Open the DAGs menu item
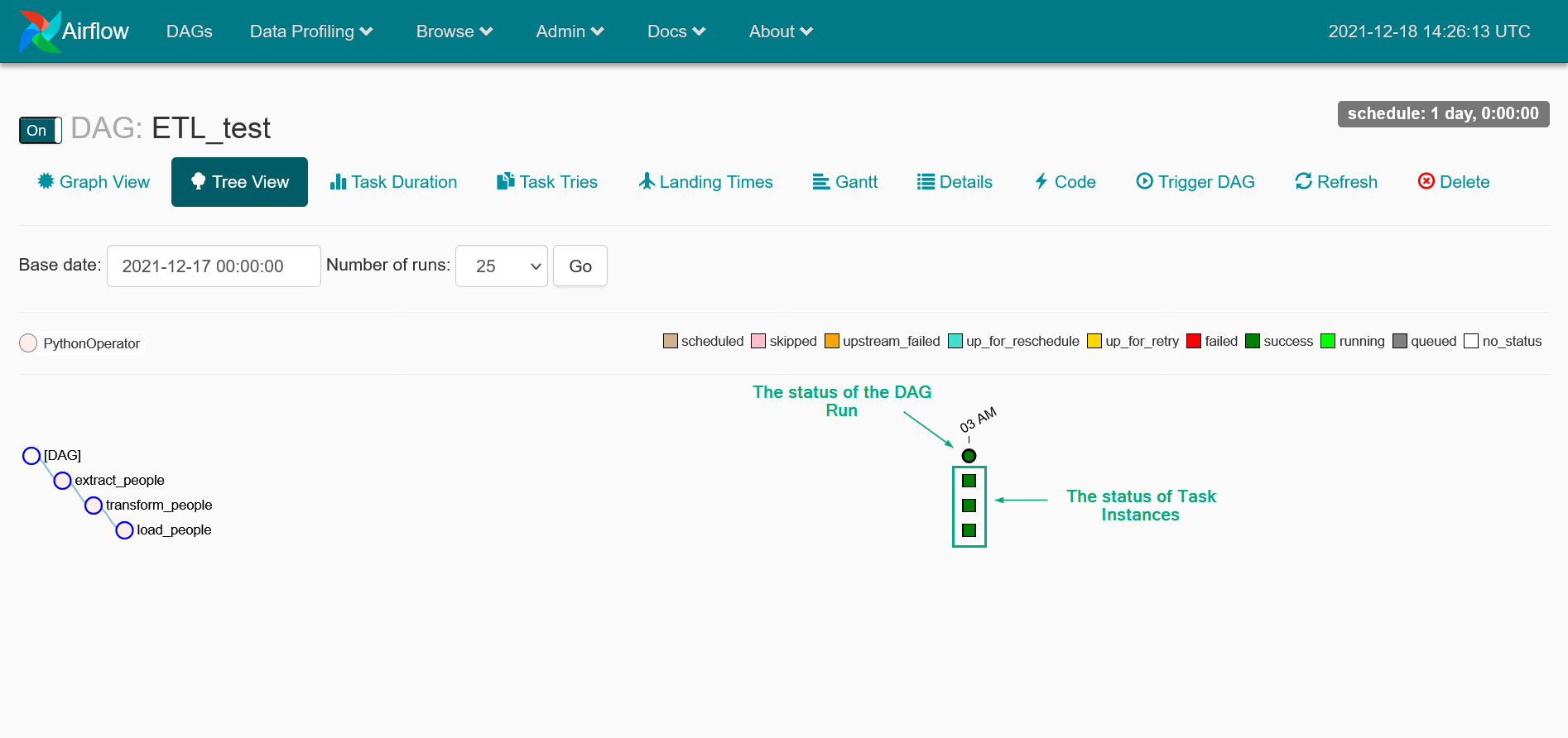1568x738 pixels. 189,31
